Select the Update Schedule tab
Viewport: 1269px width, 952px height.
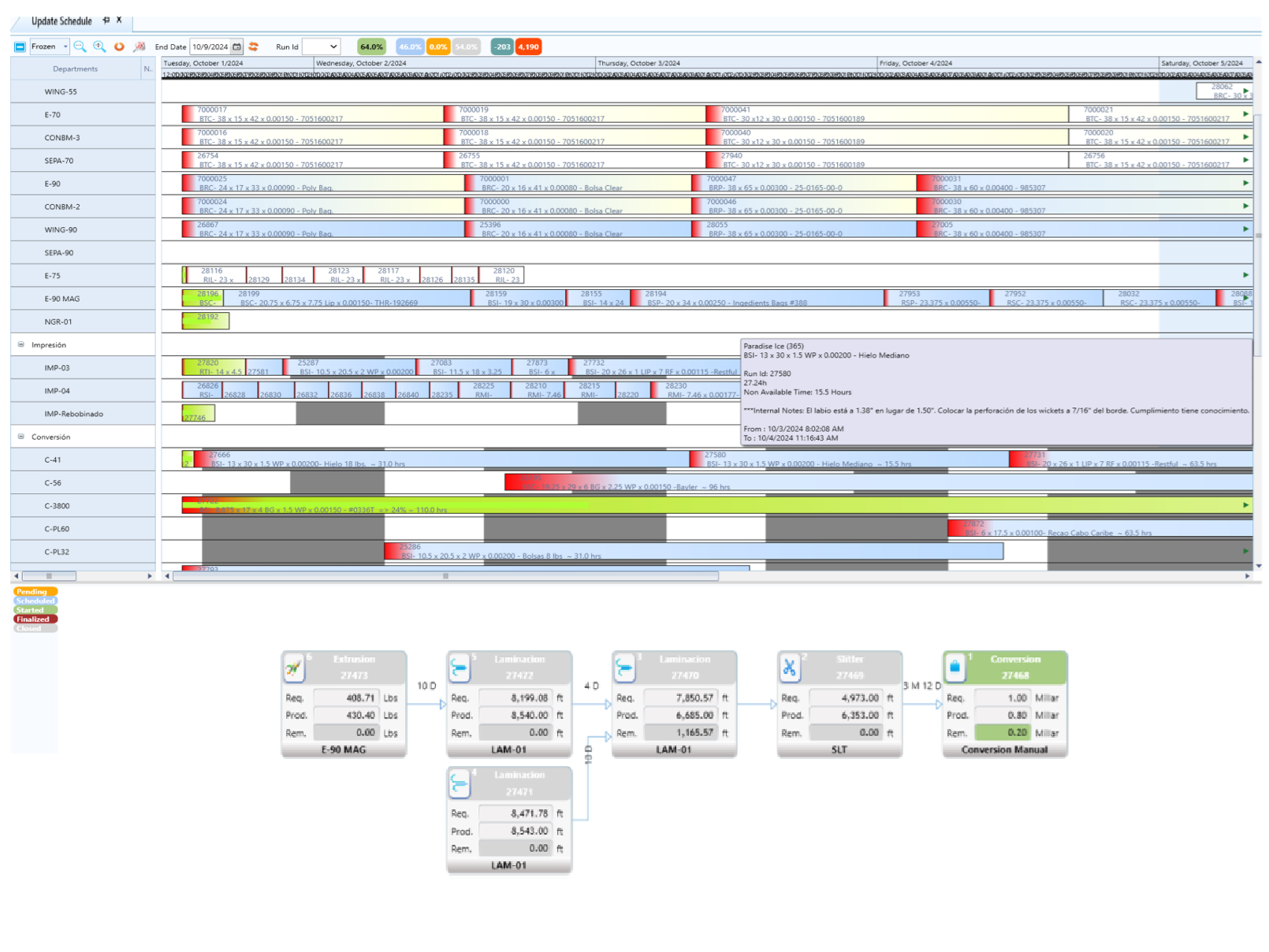click(61, 21)
